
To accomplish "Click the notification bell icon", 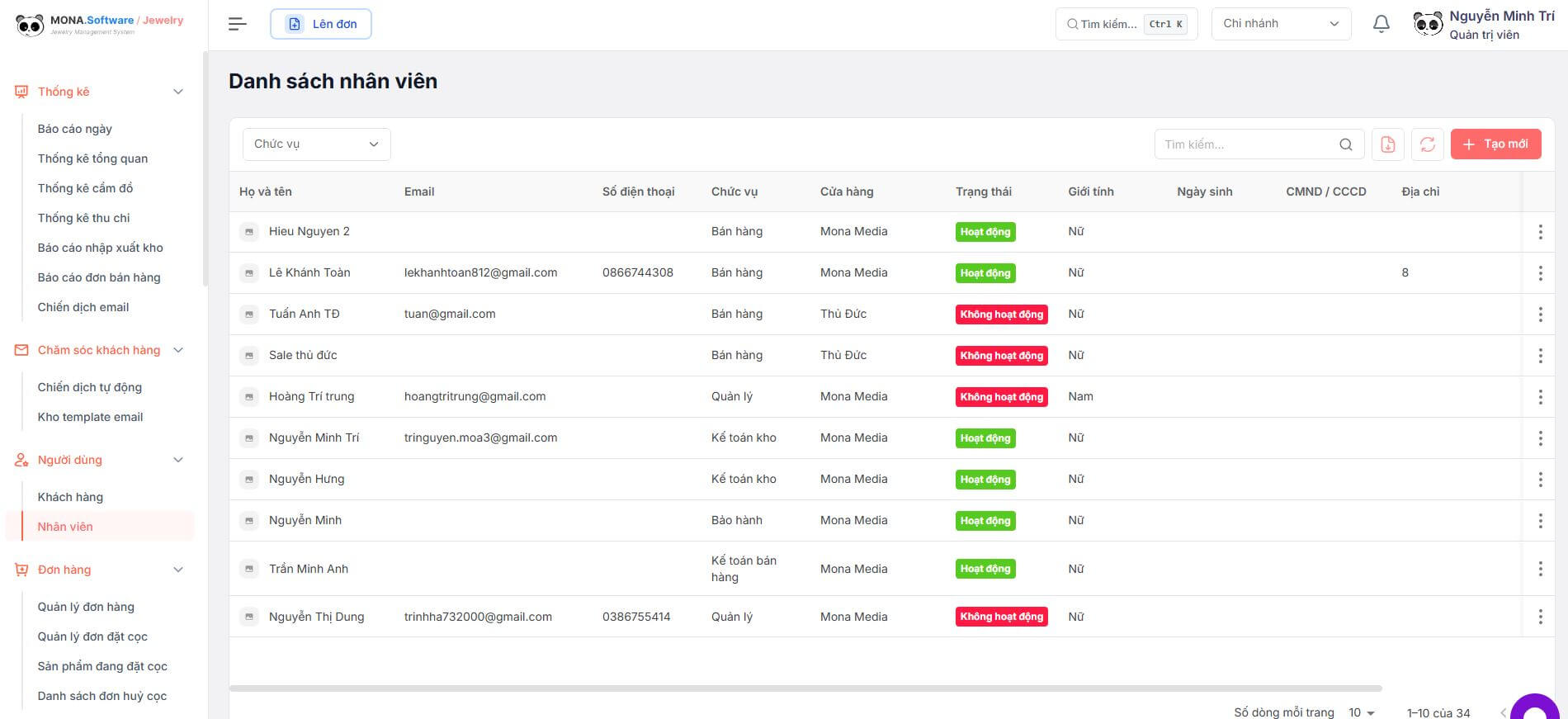I will tap(1381, 24).
